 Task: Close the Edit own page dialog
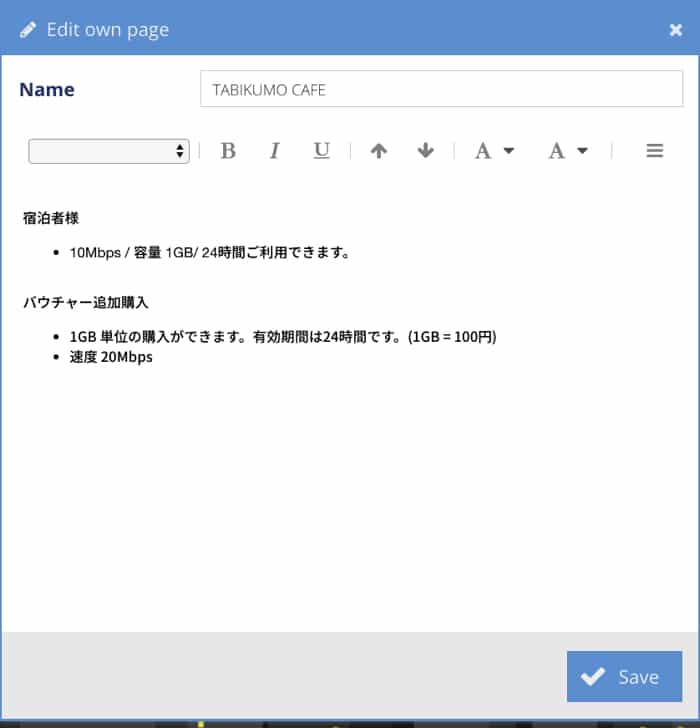point(676,30)
